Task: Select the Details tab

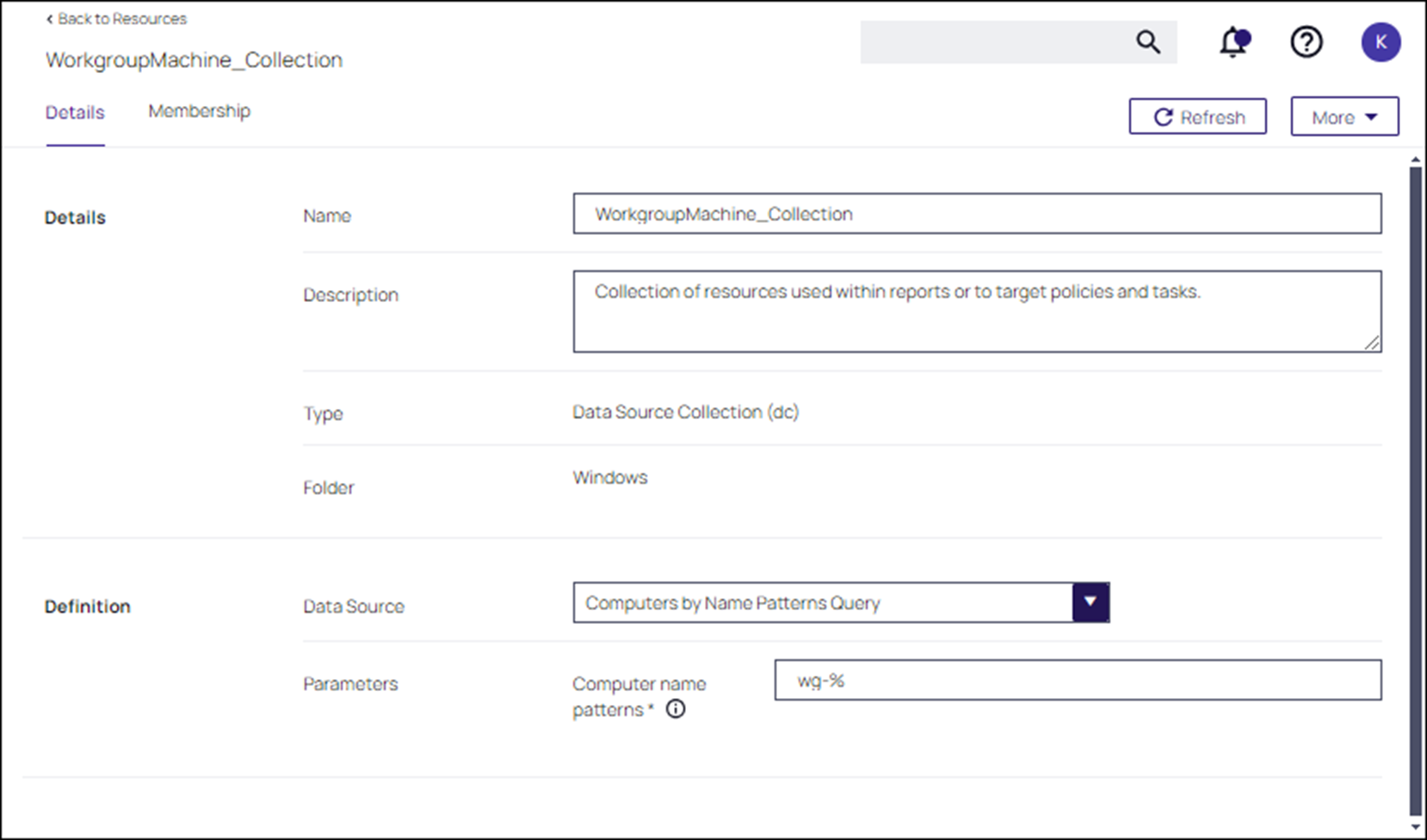Action: tap(75, 113)
